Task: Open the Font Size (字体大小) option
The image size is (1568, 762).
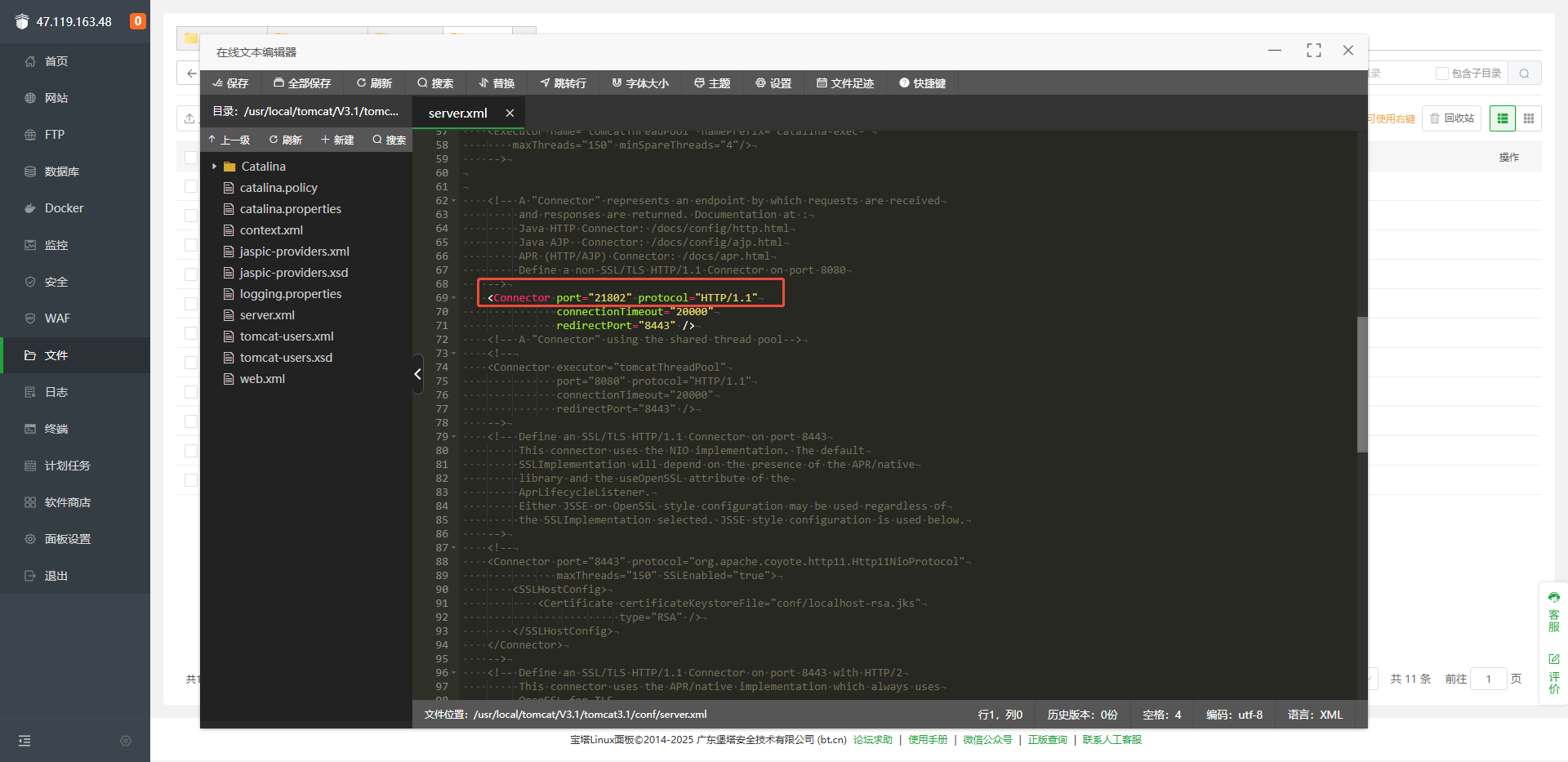Action: 640,83
